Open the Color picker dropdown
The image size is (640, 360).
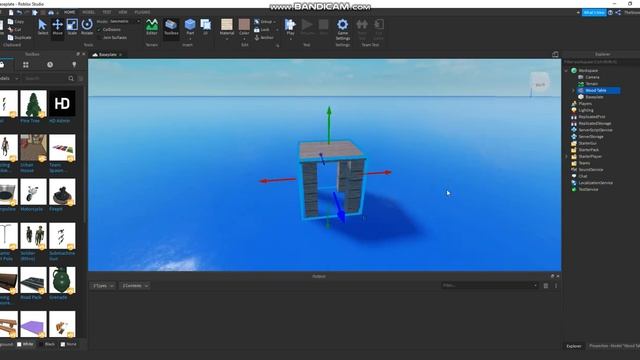coord(244,39)
